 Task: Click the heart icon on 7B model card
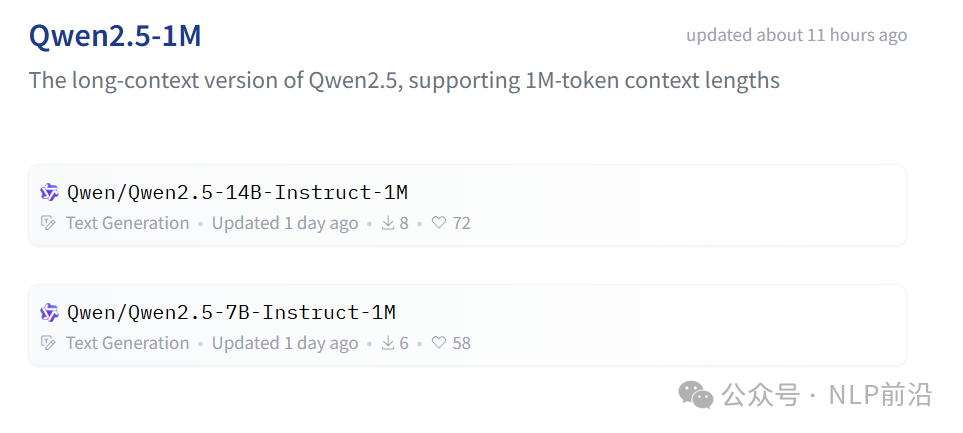(x=439, y=343)
